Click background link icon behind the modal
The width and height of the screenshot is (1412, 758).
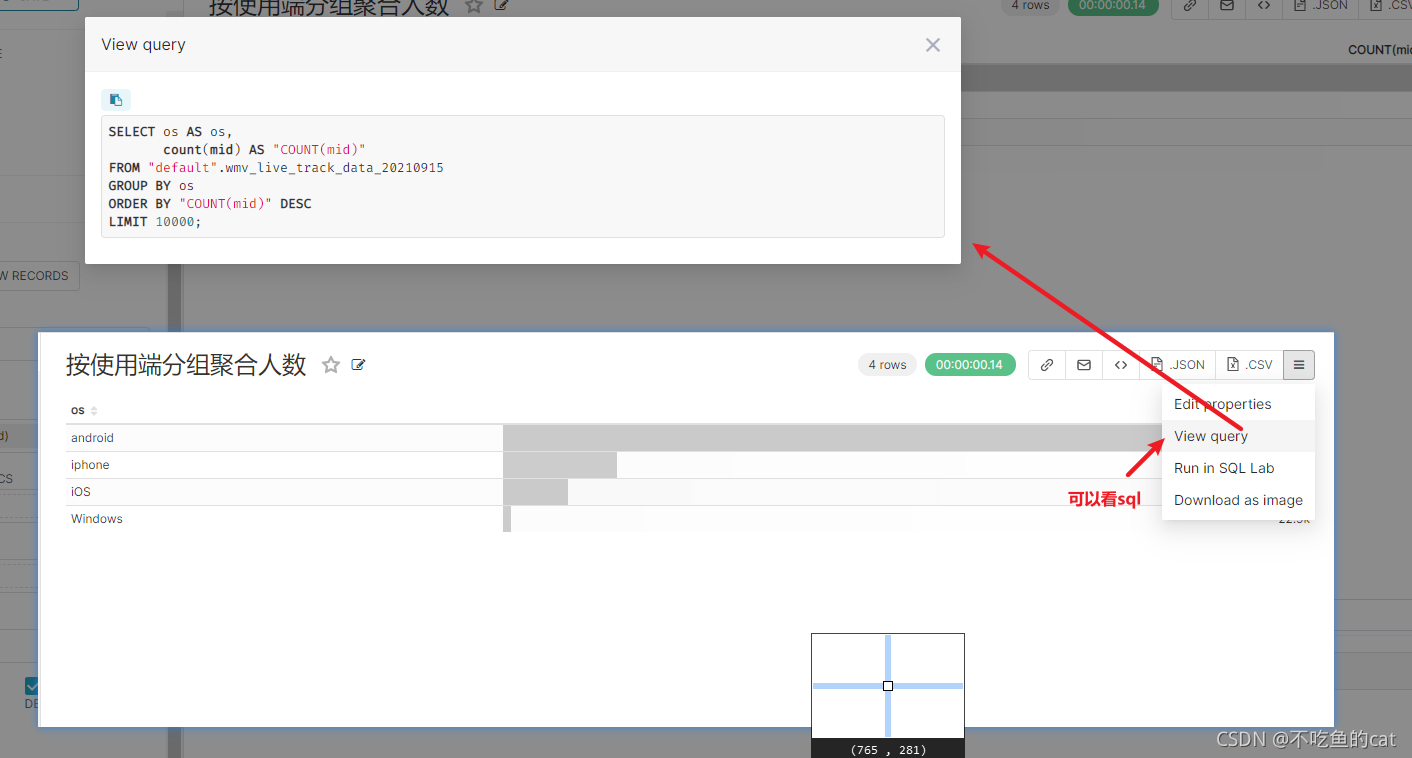tap(1189, 5)
